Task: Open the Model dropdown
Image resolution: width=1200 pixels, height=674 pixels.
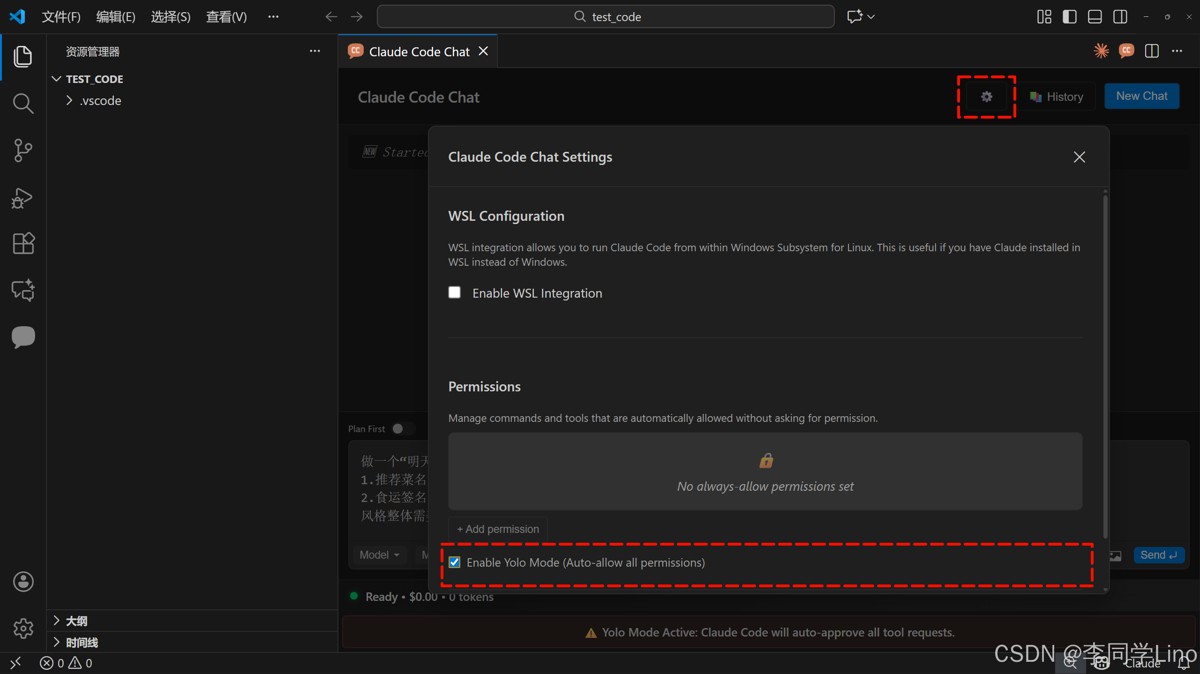Action: click(x=379, y=555)
